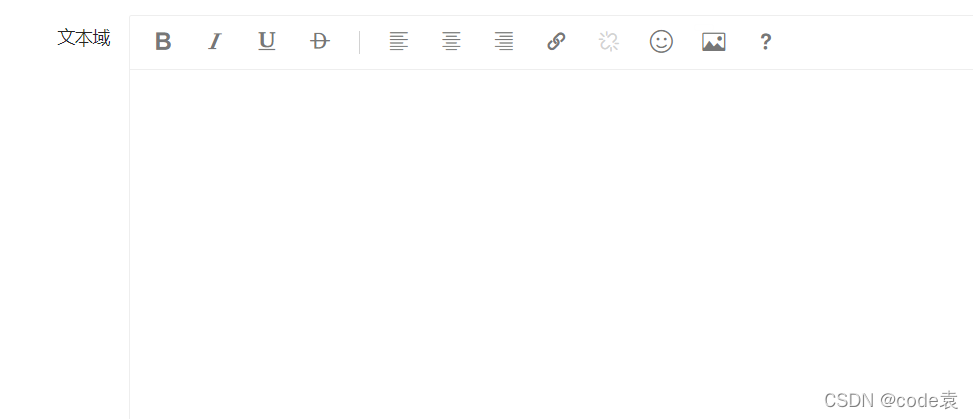The height and width of the screenshot is (419, 973).
Task: Underline text with the U icon
Action: tap(267, 42)
